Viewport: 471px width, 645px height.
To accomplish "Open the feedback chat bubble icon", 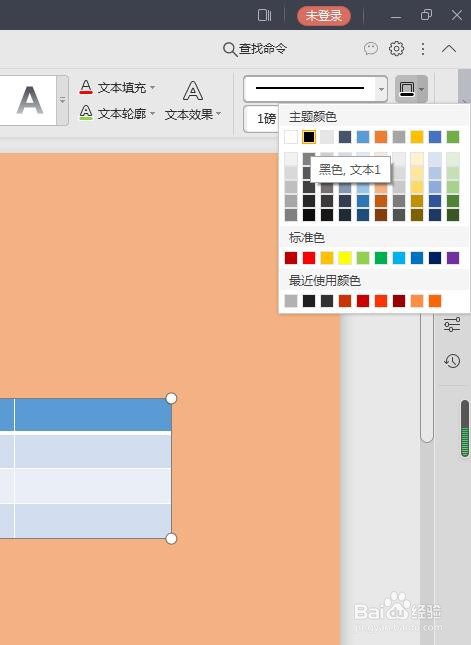I will pos(371,49).
